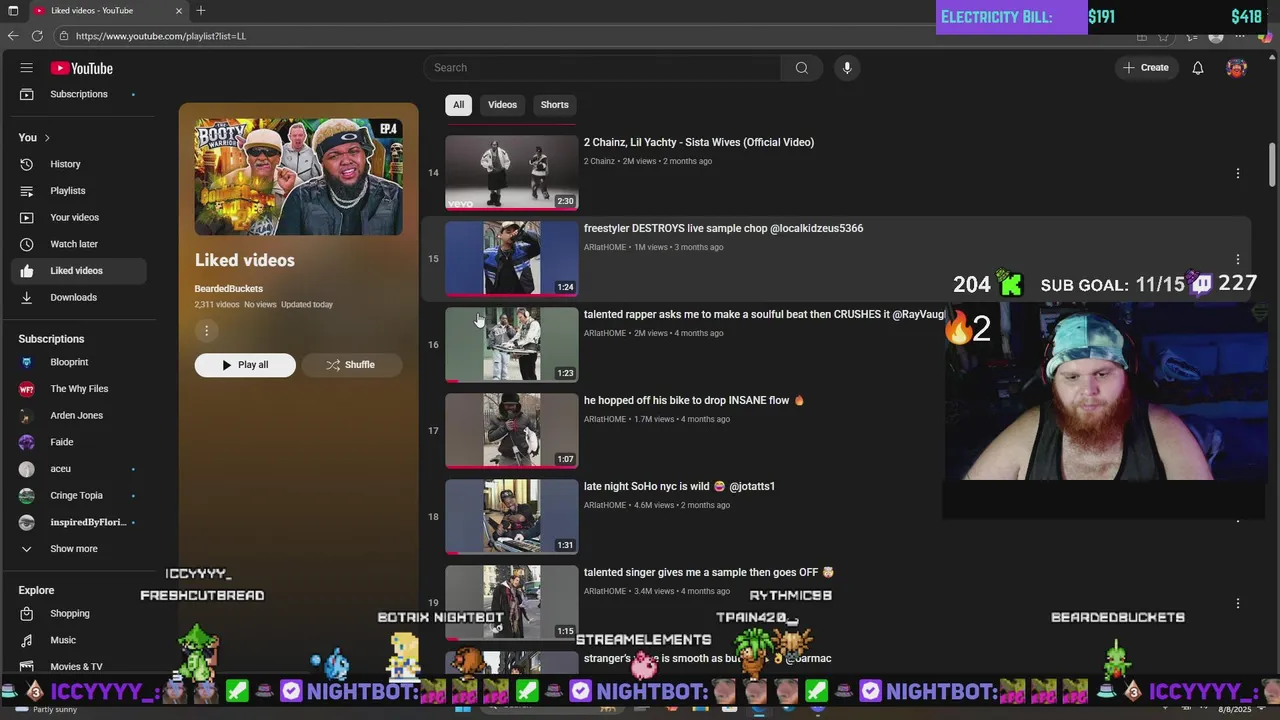Click the page vertical scrollbar thumb
This screenshot has width=1280, height=720.
coord(1272,164)
